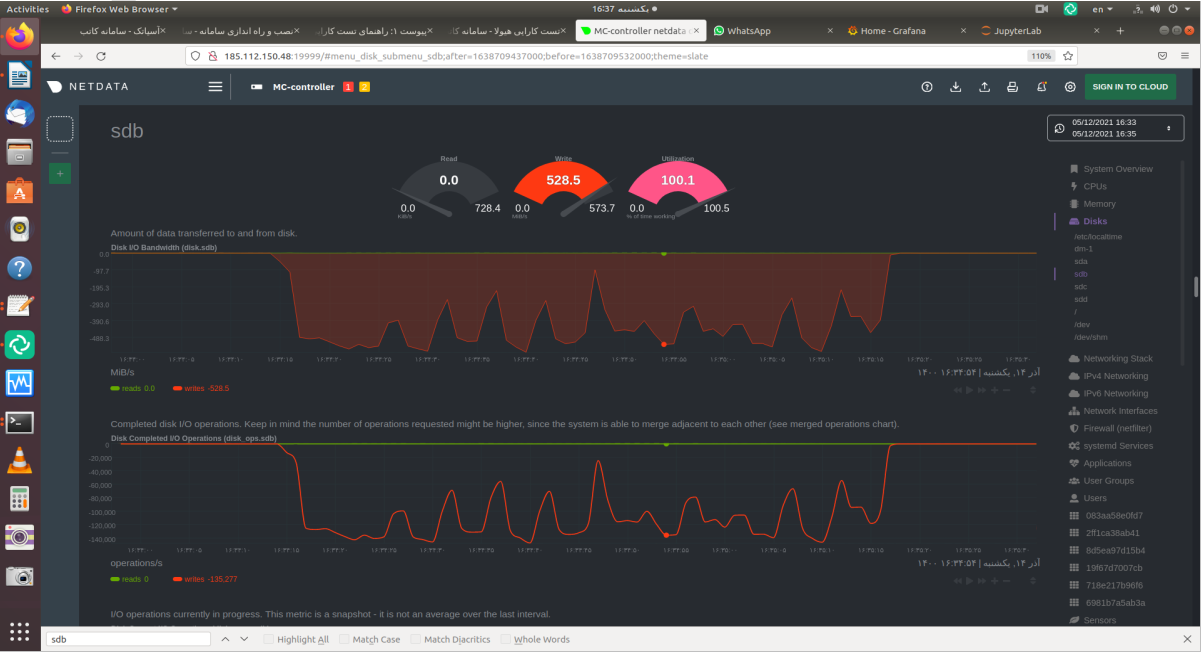This screenshot has height=653, width=1201.
Task: Open the en keyboard language indicator
Action: pyautogui.click(x=1103, y=8)
